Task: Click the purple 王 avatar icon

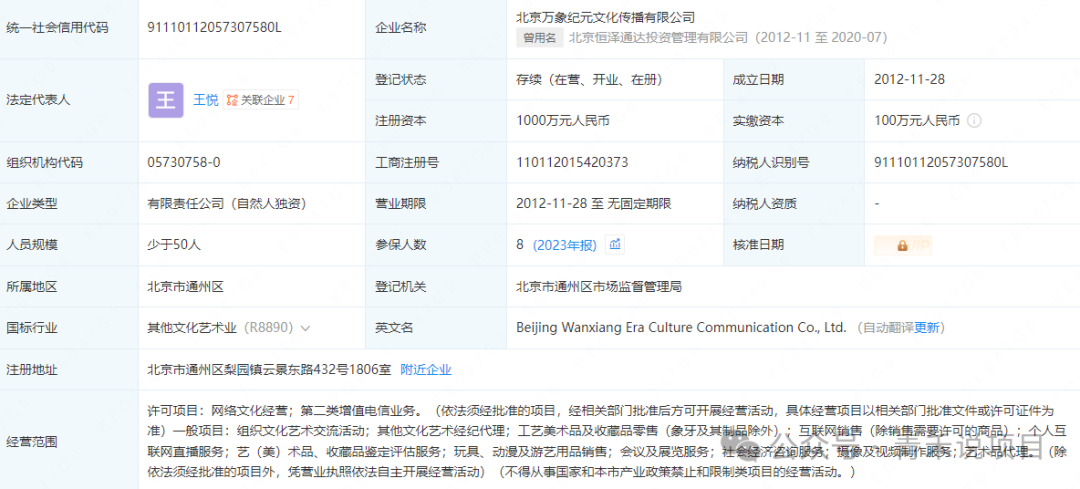Action: coord(165,101)
